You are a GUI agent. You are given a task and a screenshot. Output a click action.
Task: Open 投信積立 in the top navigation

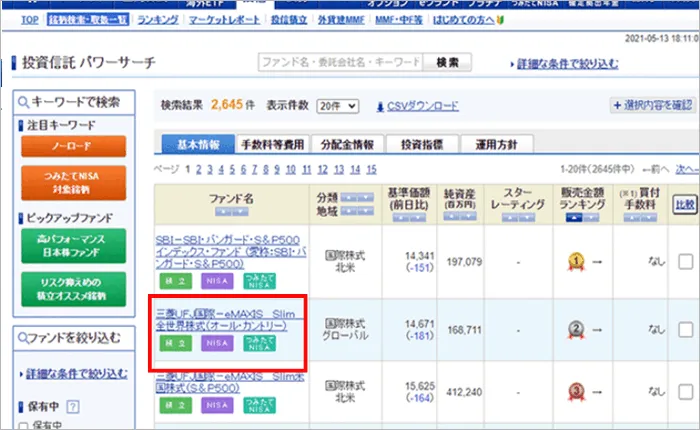click(x=289, y=20)
